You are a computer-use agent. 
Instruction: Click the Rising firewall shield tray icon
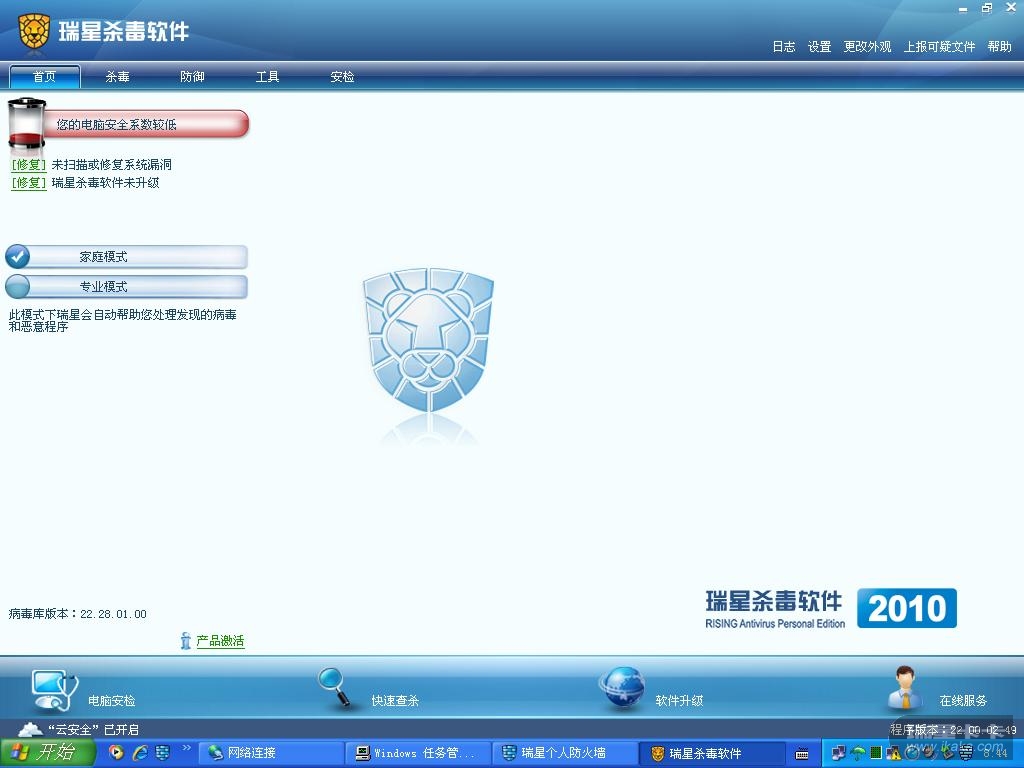click(x=965, y=754)
